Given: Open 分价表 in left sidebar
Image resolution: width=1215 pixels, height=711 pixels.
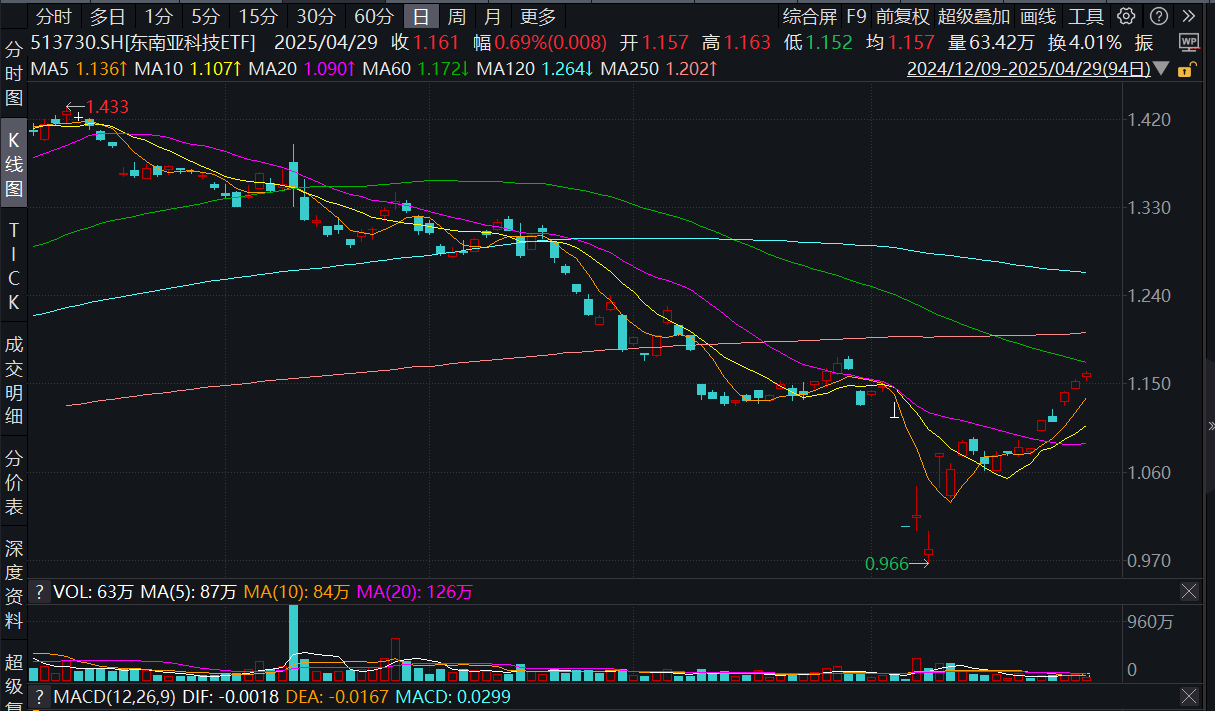Looking at the screenshot, I should (14, 483).
